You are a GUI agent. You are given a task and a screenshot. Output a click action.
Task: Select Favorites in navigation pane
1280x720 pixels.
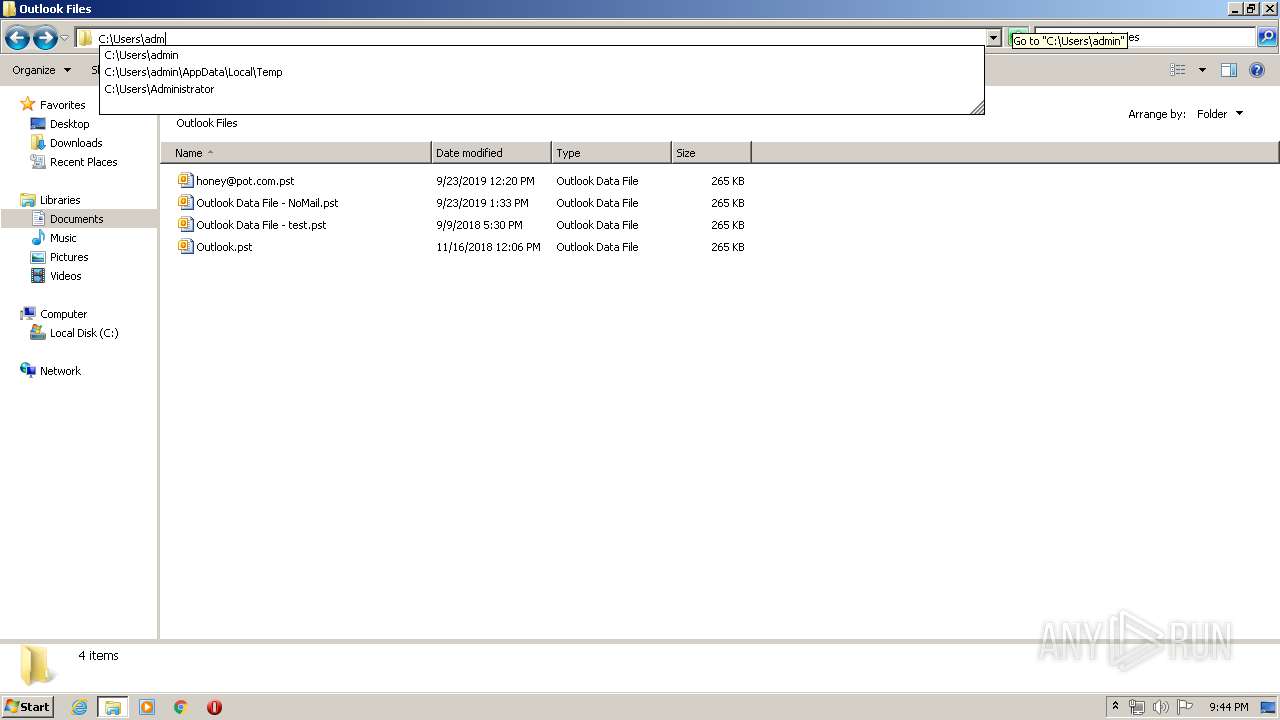tap(62, 105)
